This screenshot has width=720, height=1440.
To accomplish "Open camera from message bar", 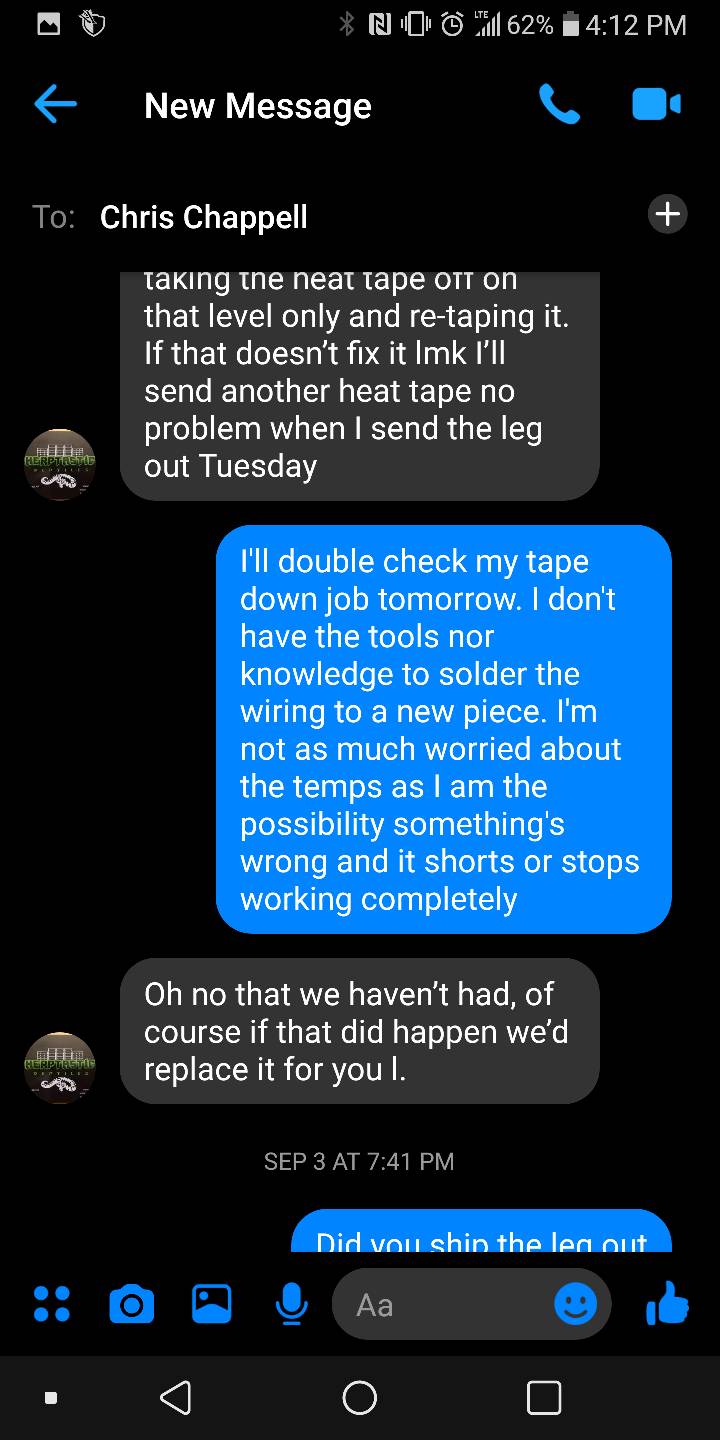I will tap(131, 1304).
